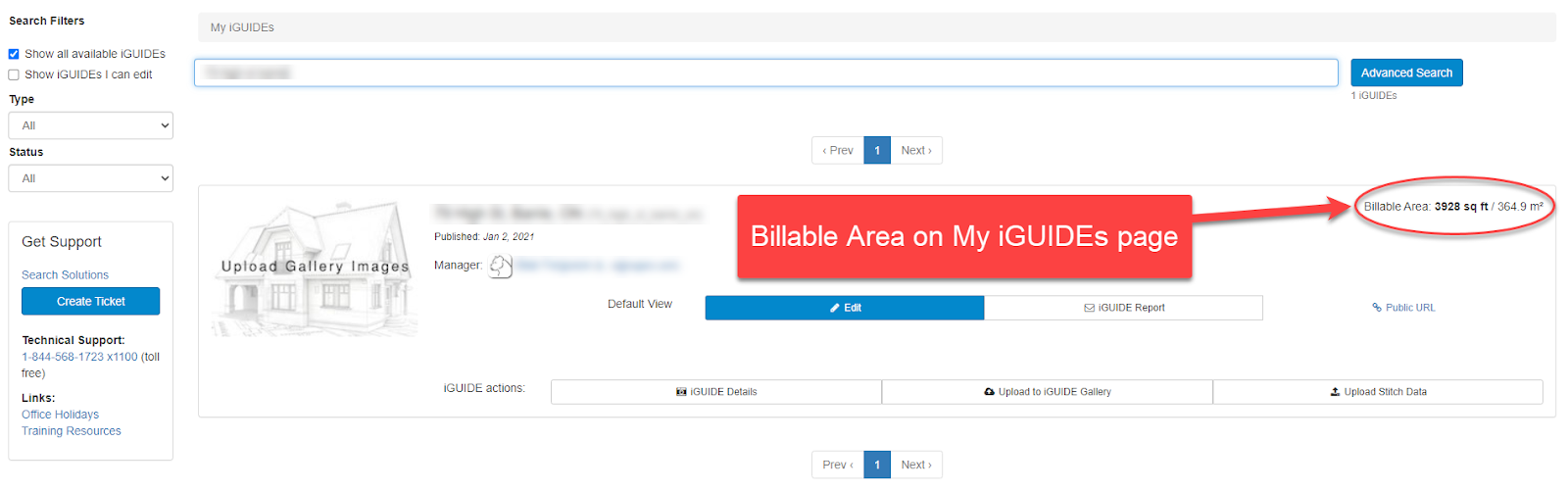Click top pagination Next button
The width and height of the screenshot is (1568, 491).
[x=916, y=151]
